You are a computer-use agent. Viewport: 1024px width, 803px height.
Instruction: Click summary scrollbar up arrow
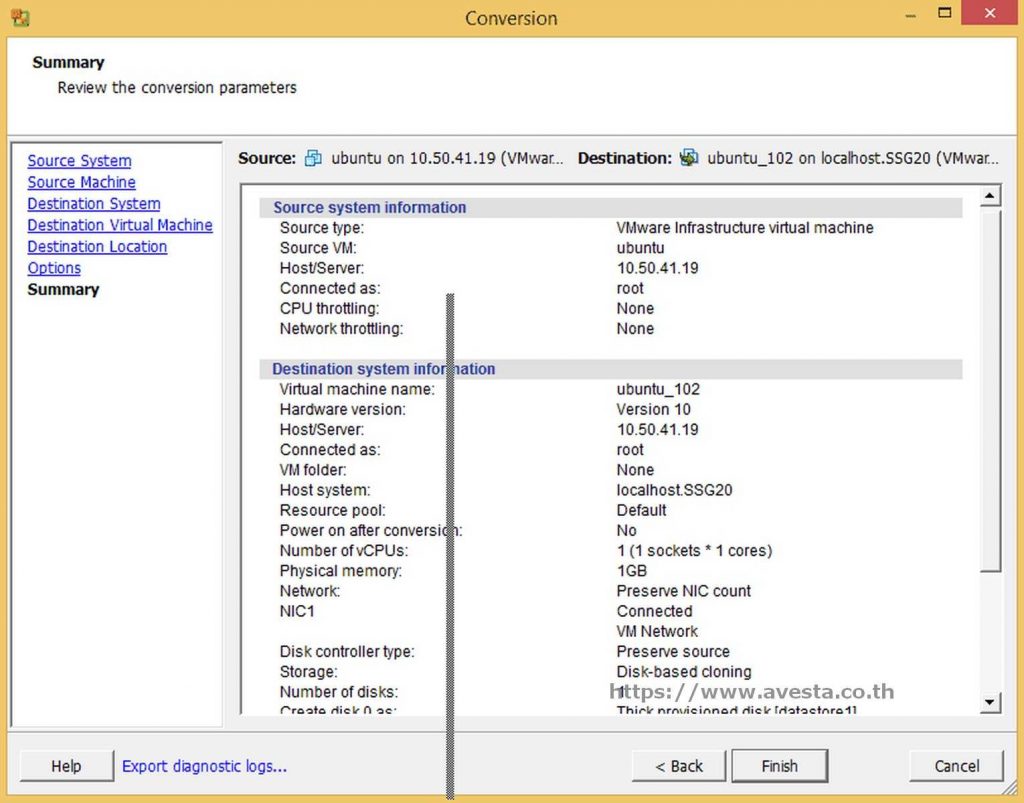pyautogui.click(x=990, y=196)
